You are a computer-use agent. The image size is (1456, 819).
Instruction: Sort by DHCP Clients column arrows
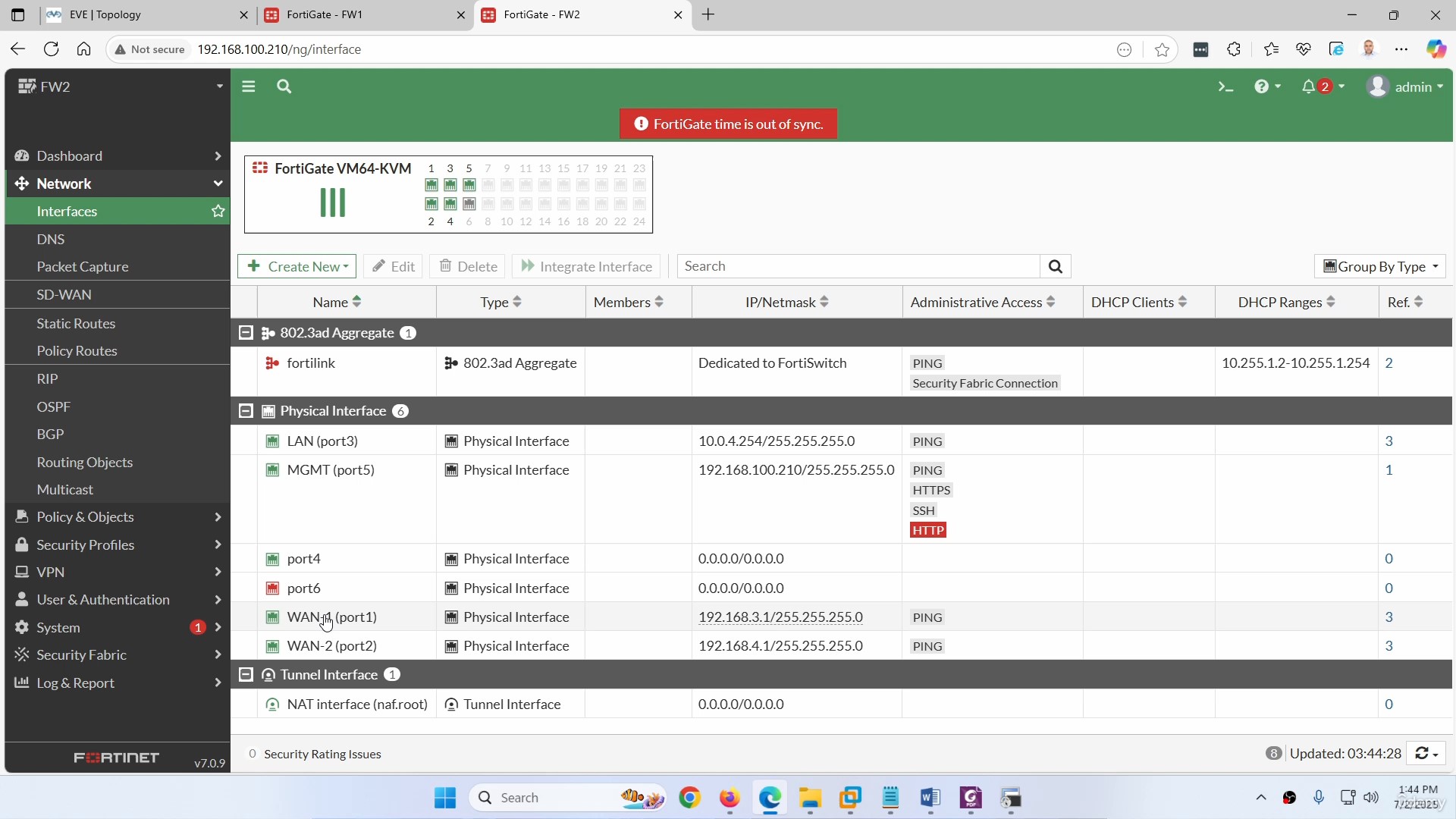click(x=1182, y=302)
